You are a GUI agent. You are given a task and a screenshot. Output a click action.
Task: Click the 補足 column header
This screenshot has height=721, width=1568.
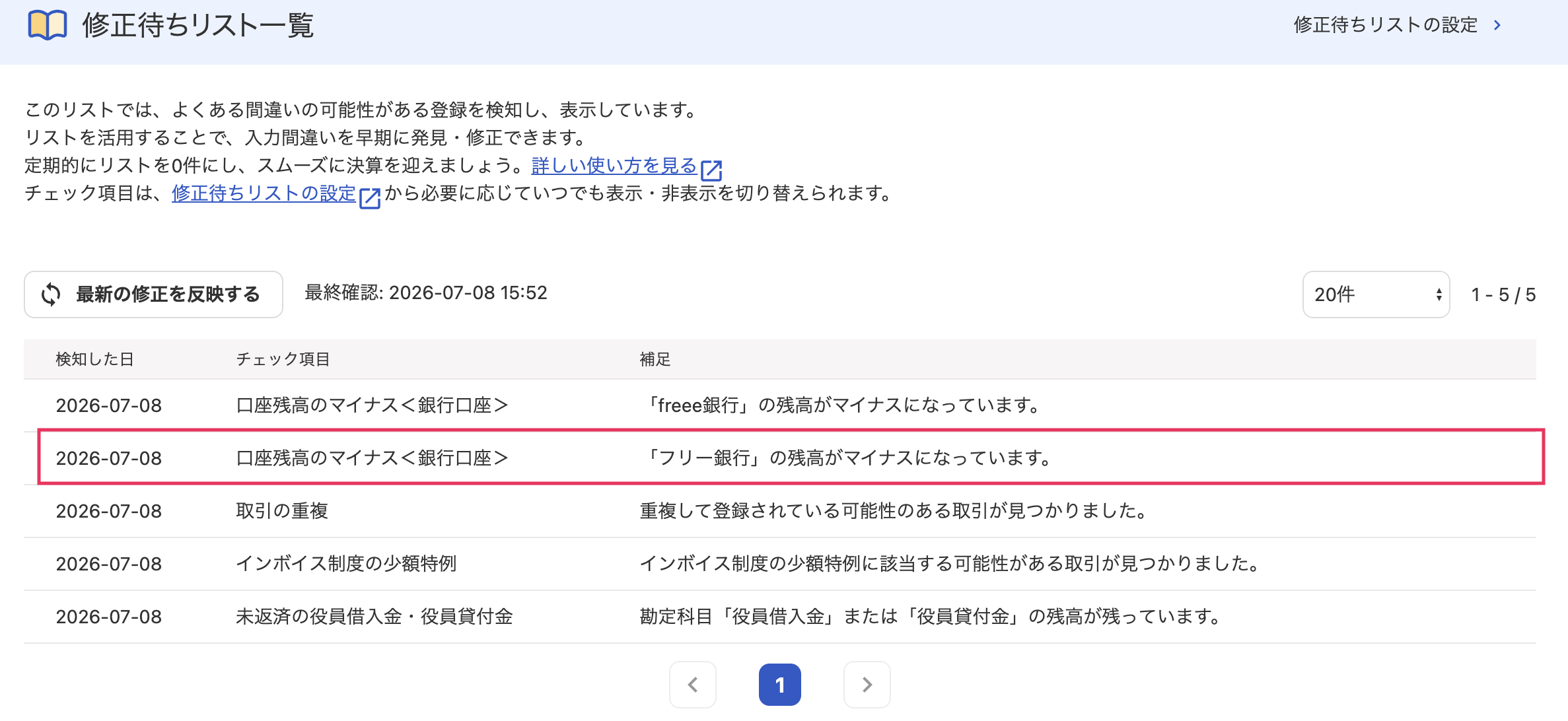click(x=655, y=359)
